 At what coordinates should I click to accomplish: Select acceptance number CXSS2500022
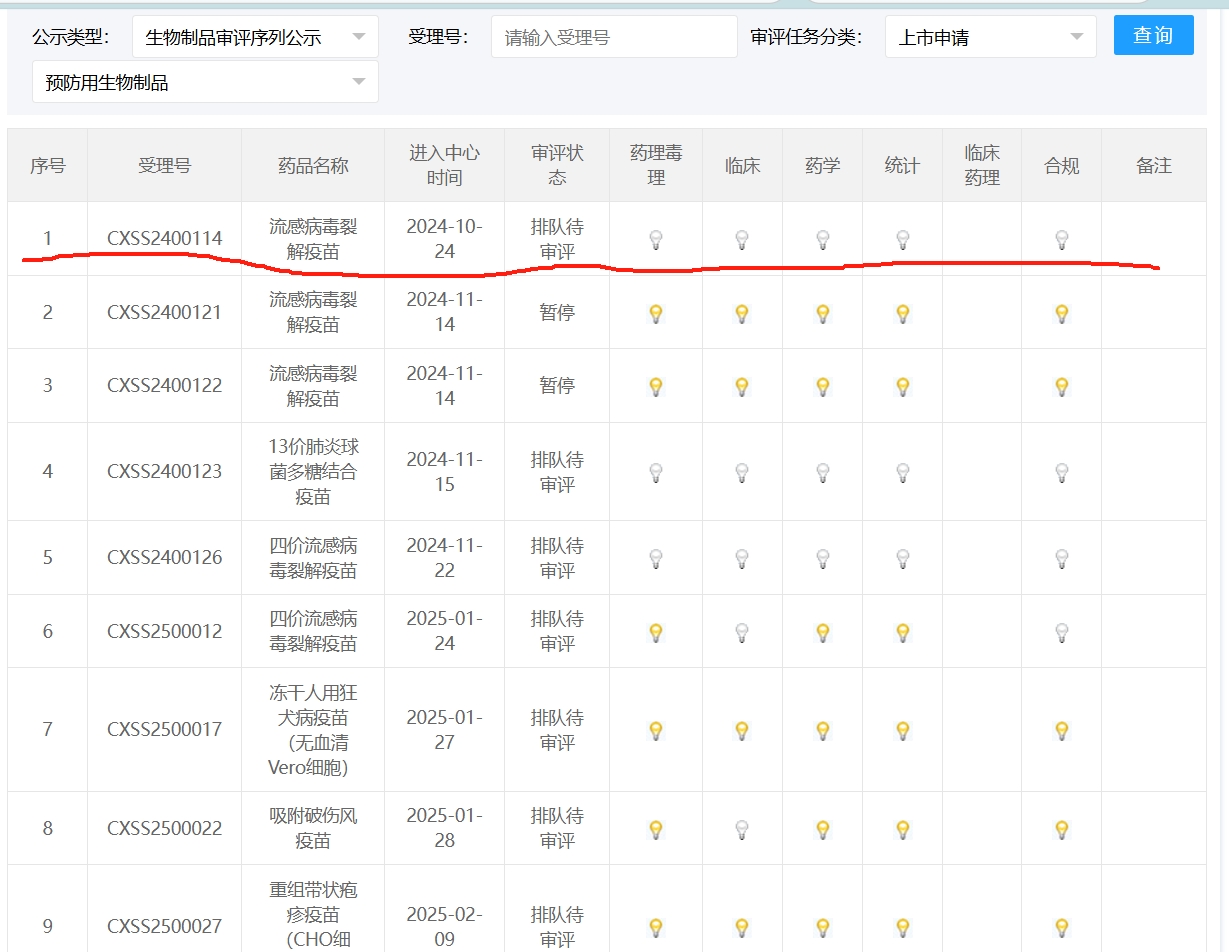tap(165, 829)
